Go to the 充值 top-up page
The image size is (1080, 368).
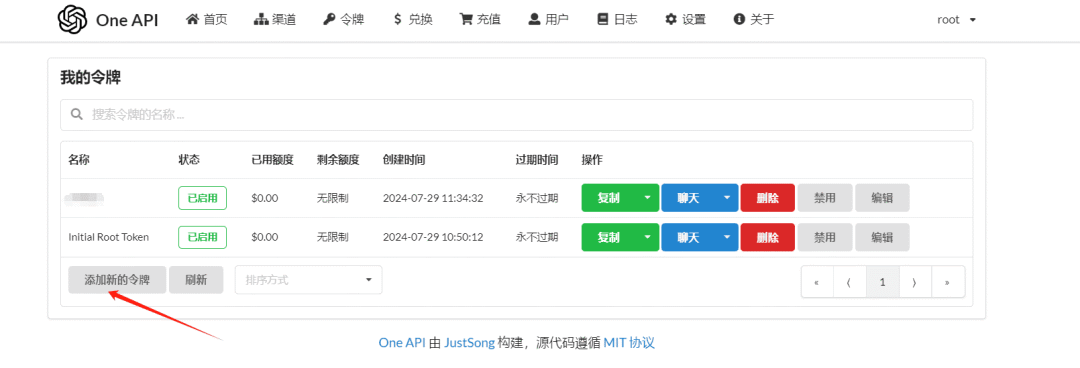tap(480, 19)
